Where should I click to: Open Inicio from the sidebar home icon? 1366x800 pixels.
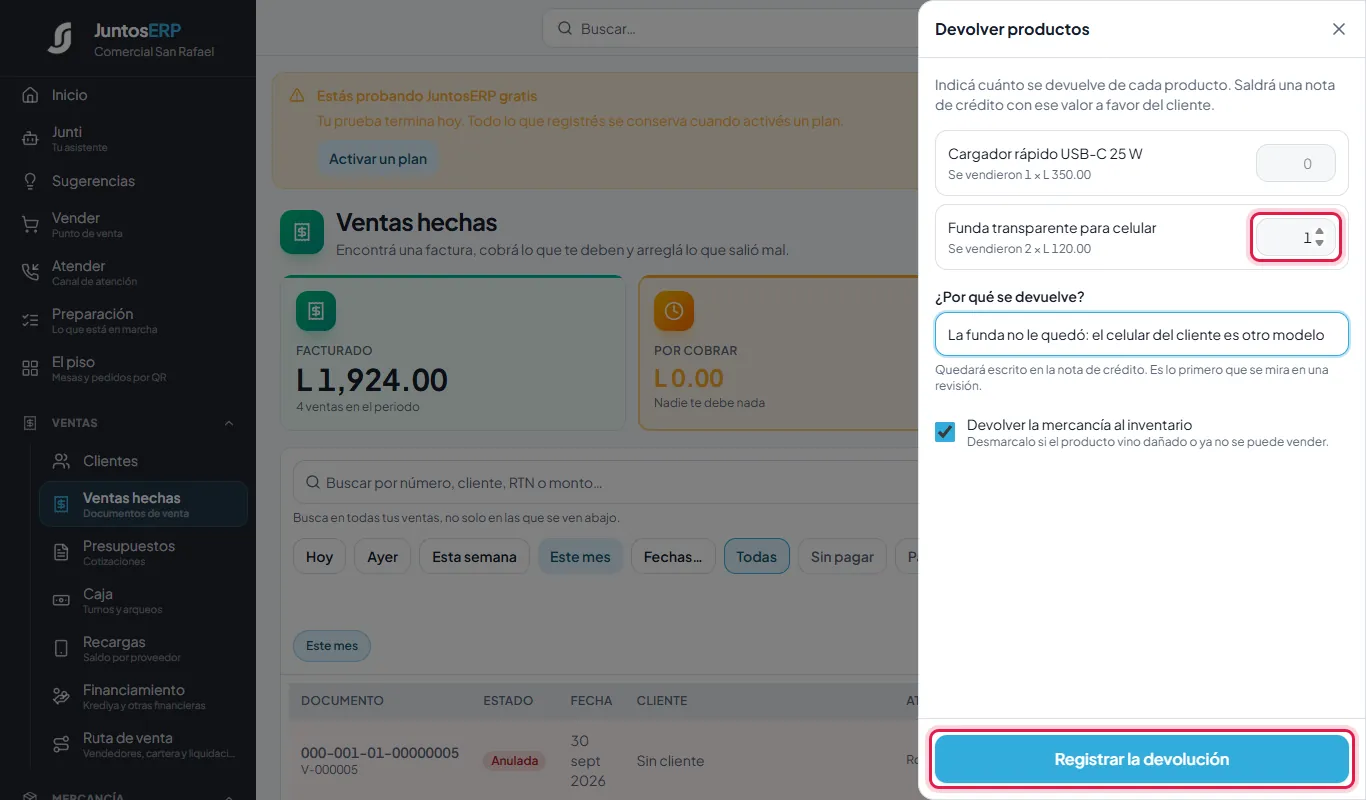coord(30,95)
